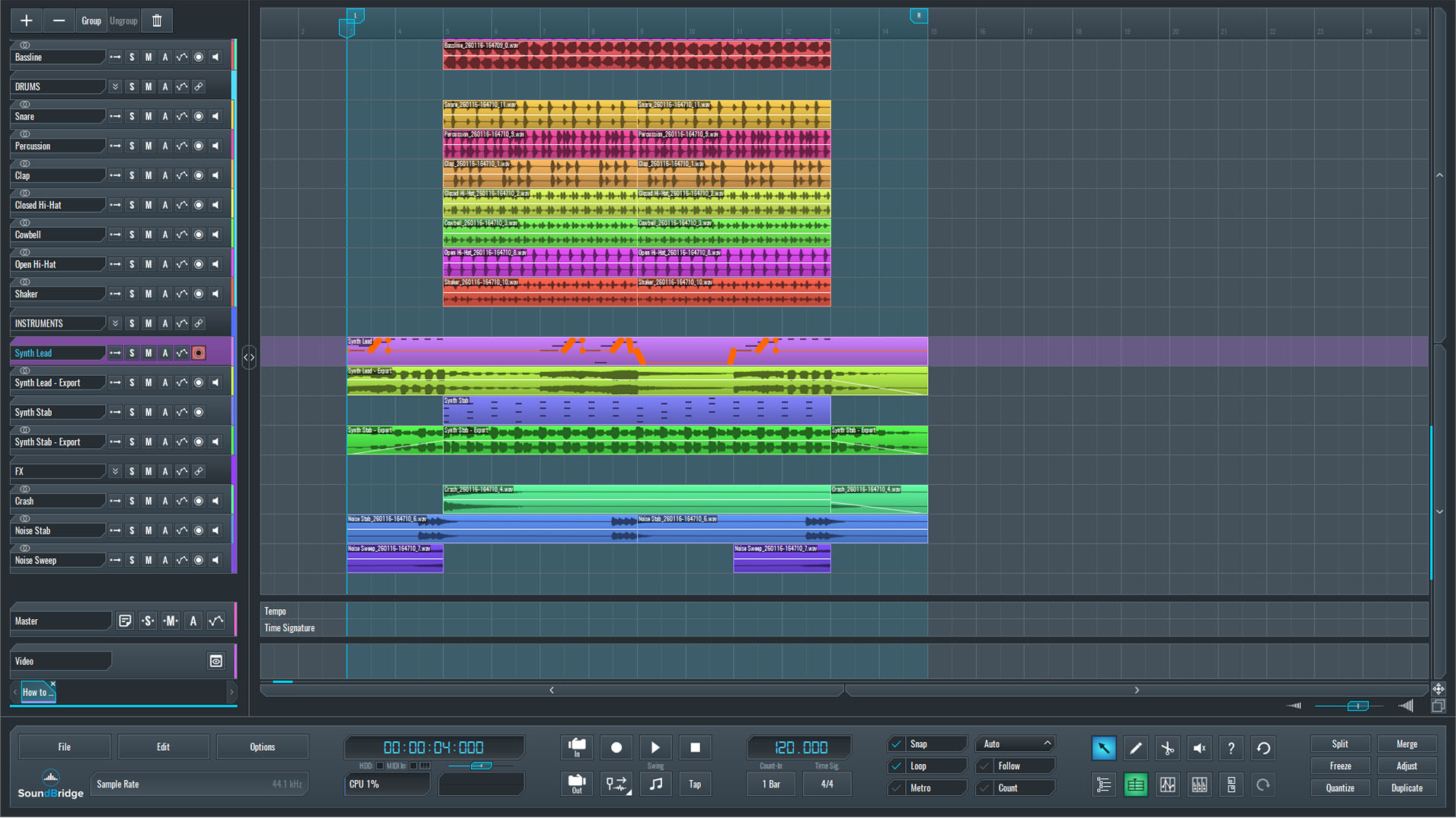Disable the Snap checkbox
This screenshot has width=1456, height=818.
[897, 744]
